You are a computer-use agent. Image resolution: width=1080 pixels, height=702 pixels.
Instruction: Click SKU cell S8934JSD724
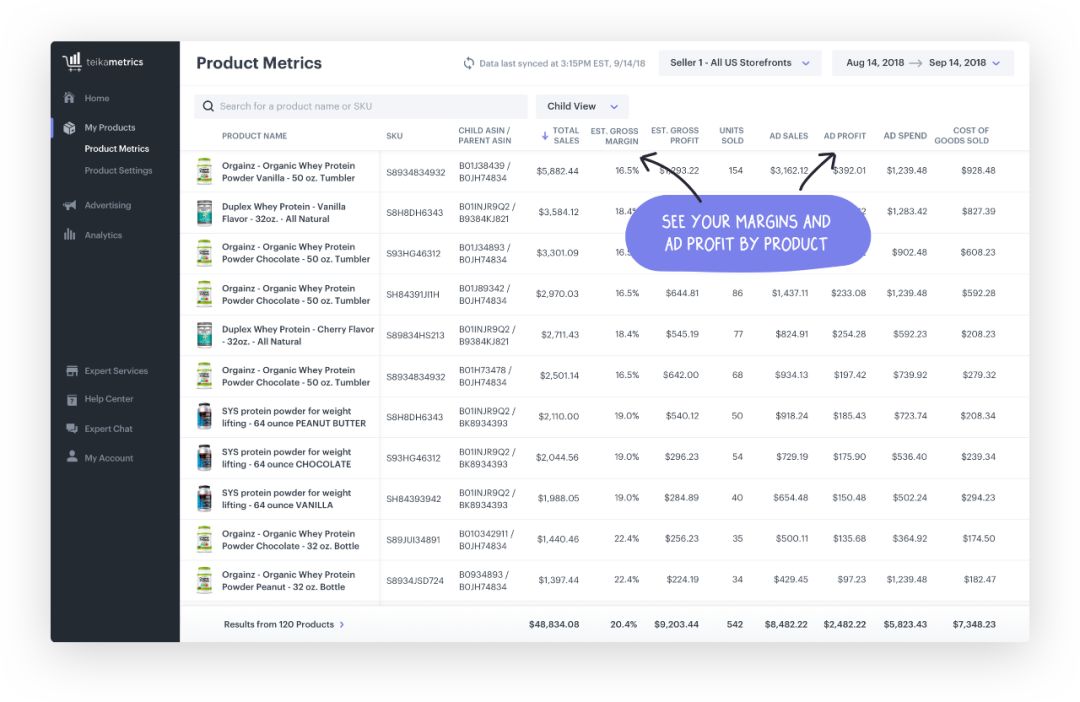(x=415, y=581)
